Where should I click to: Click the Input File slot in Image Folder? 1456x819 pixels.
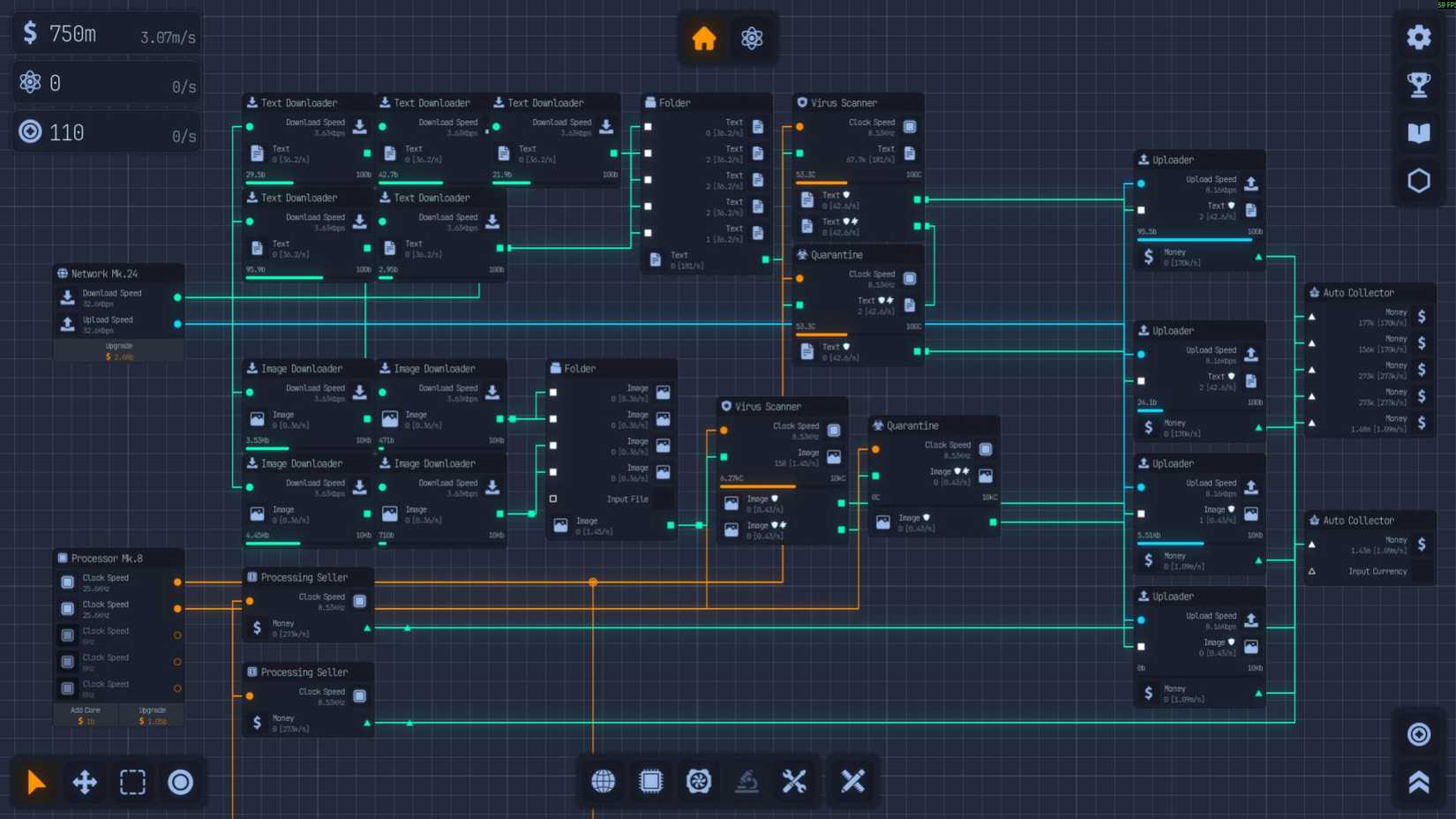(627, 499)
